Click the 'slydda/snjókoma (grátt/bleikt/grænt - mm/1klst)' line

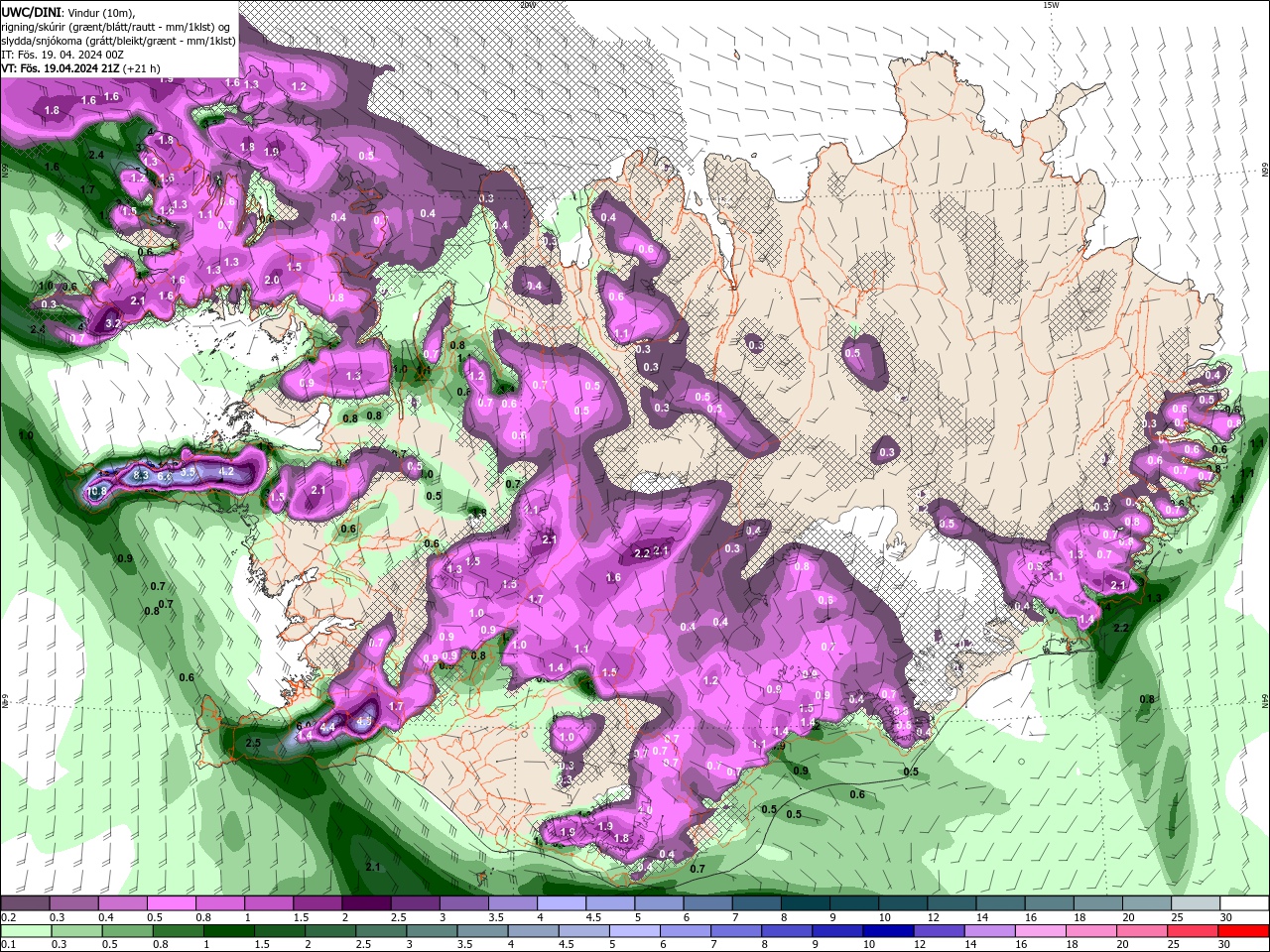118,40
